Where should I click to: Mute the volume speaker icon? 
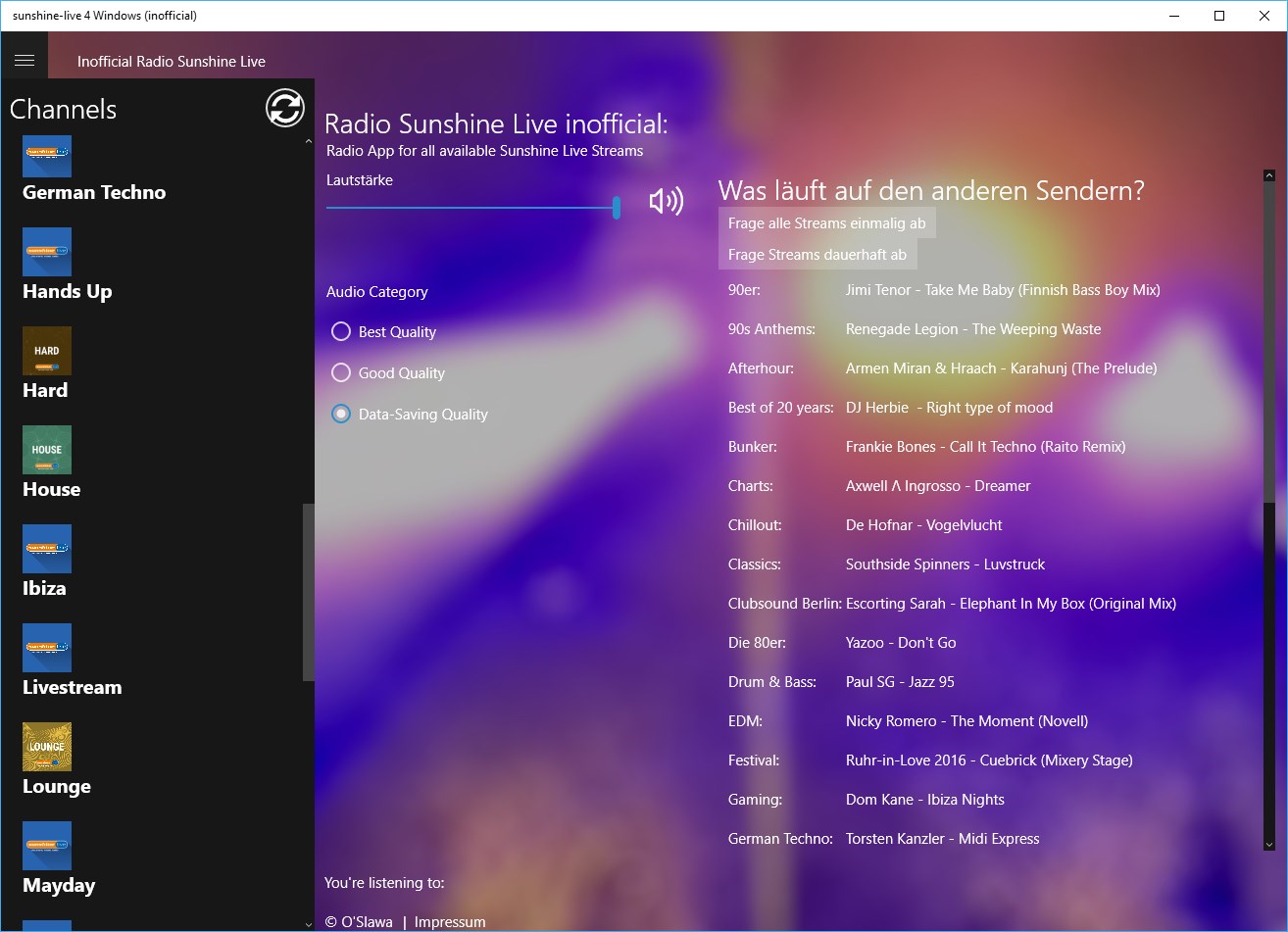click(x=667, y=202)
